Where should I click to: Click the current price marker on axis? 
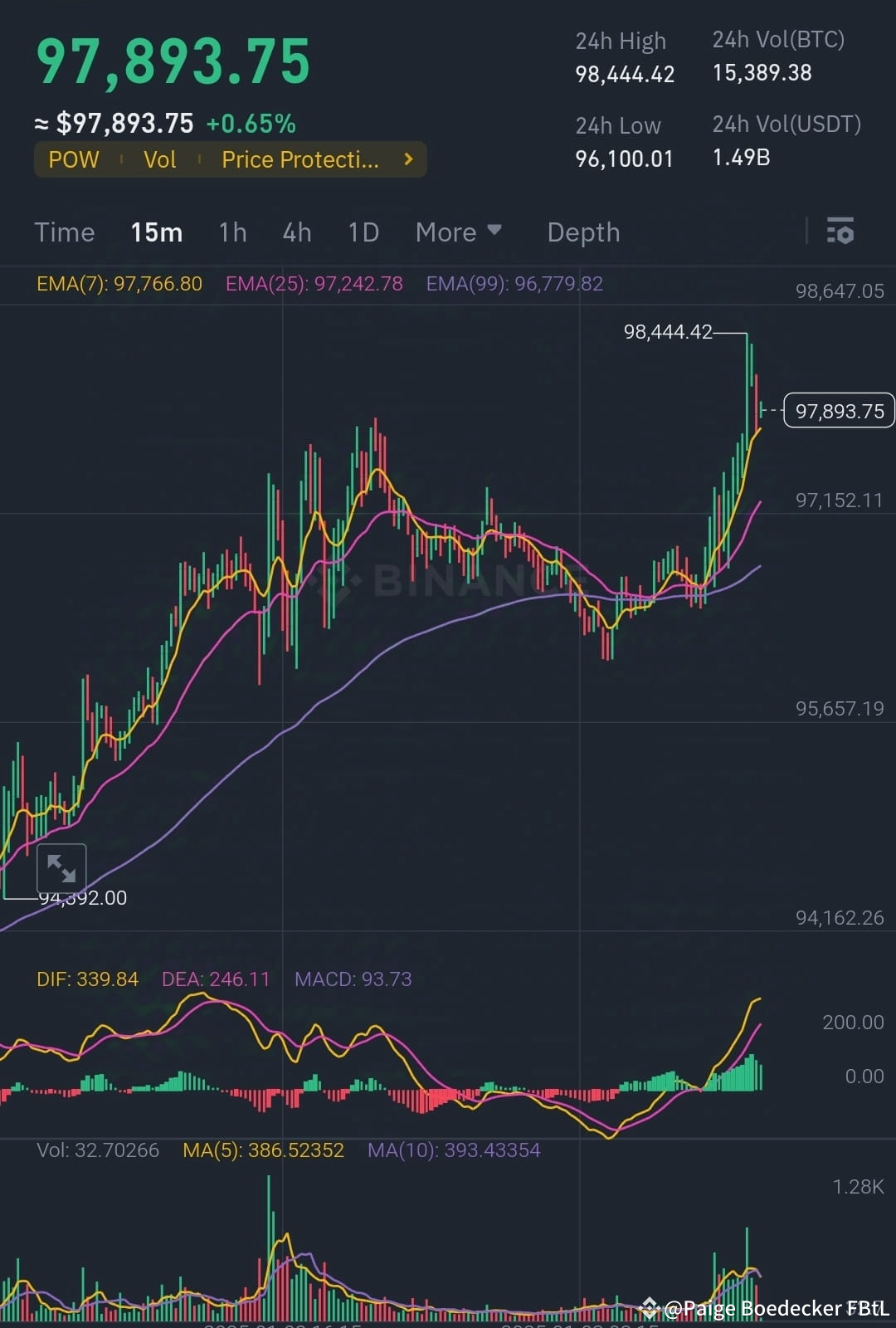click(839, 411)
